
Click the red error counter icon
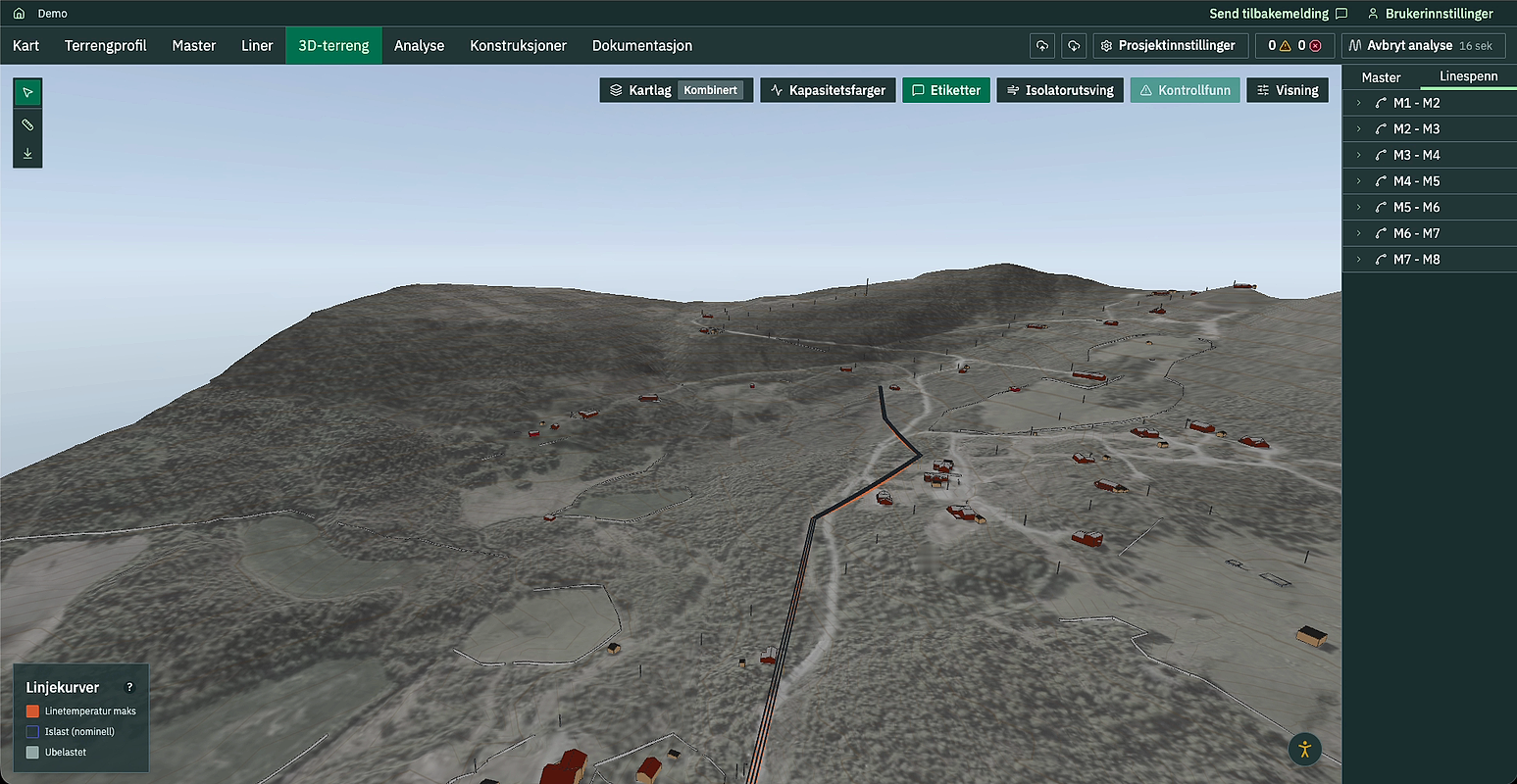coord(1315,45)
